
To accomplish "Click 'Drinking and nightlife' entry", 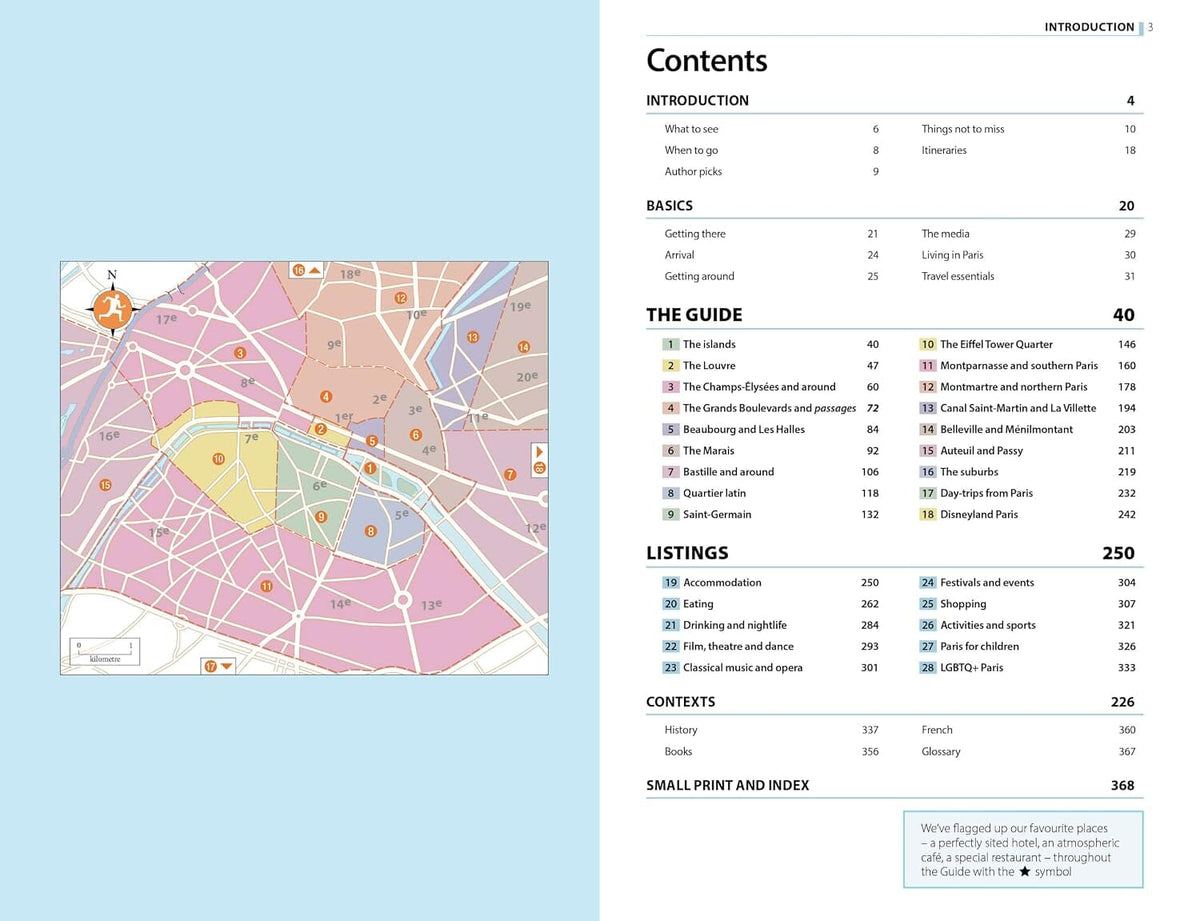I will pos(734,625).
